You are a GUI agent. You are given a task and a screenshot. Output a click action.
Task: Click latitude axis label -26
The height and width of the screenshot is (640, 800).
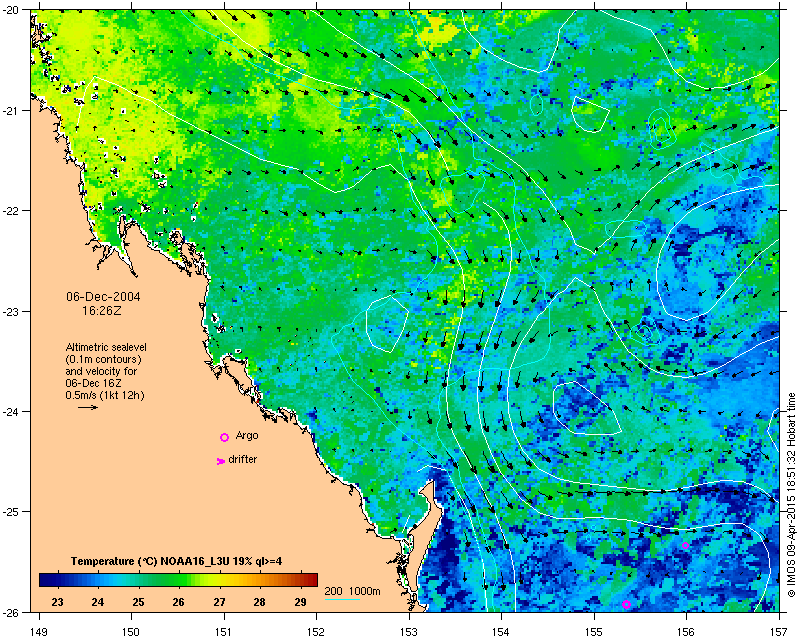click(13, 612)
